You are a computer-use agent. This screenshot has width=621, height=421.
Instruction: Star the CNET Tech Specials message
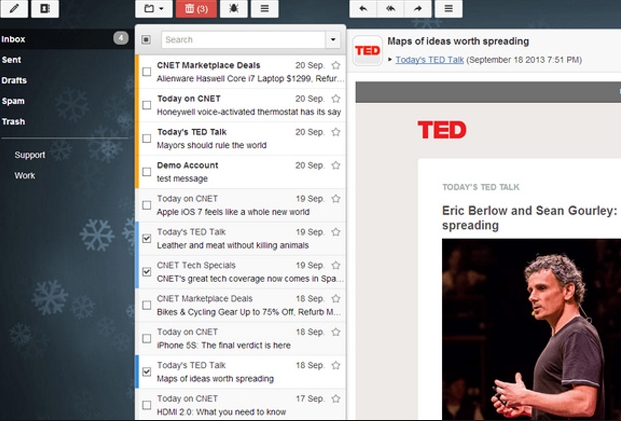[336, 265]
